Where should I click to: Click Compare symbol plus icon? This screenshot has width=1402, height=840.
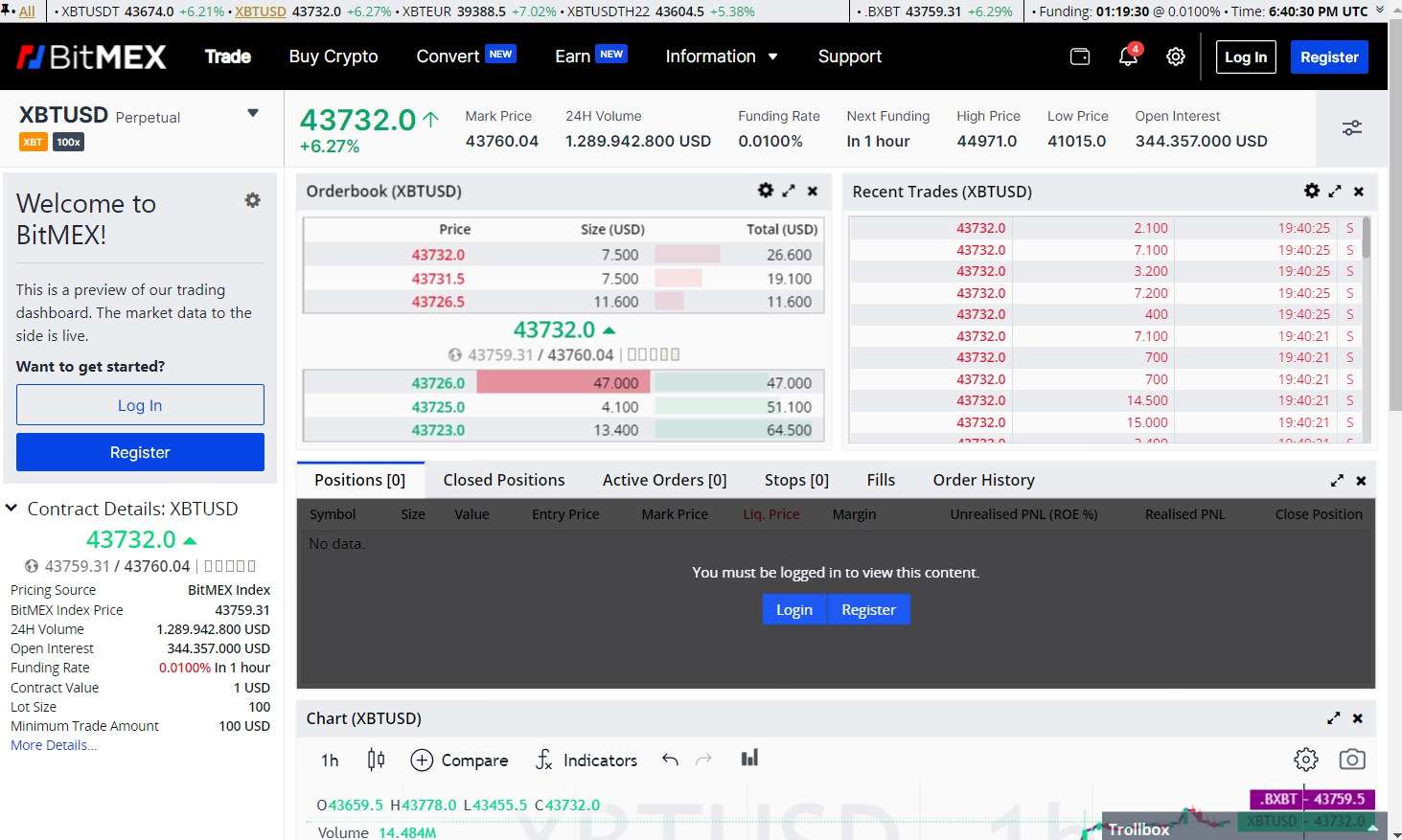click(422, 761)
